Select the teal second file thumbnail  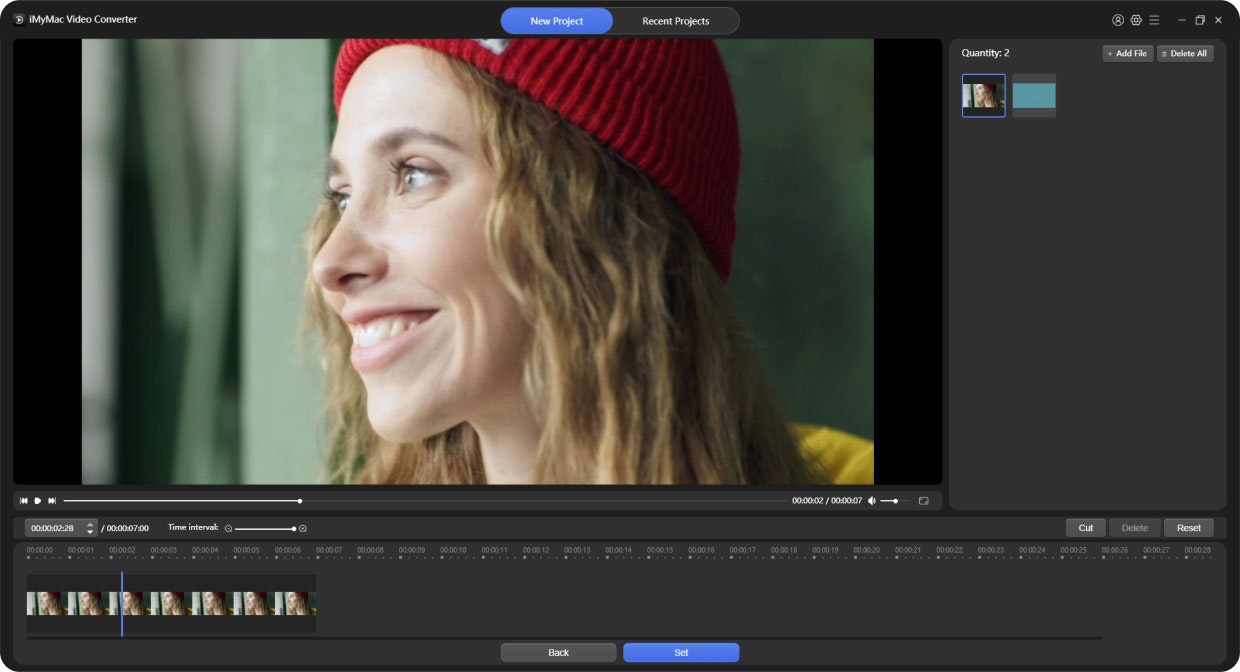coord(1034,95)
